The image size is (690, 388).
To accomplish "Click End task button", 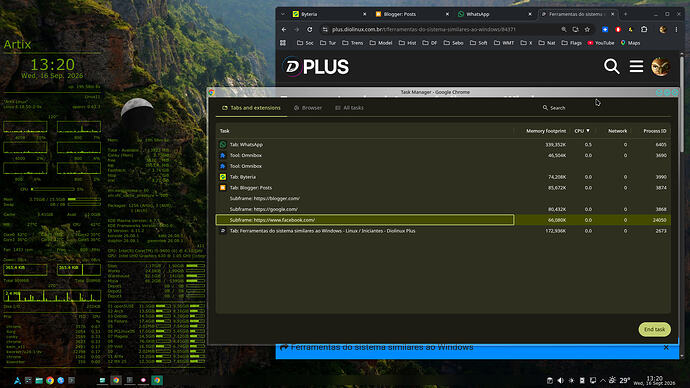I will [x=654, y=329].
